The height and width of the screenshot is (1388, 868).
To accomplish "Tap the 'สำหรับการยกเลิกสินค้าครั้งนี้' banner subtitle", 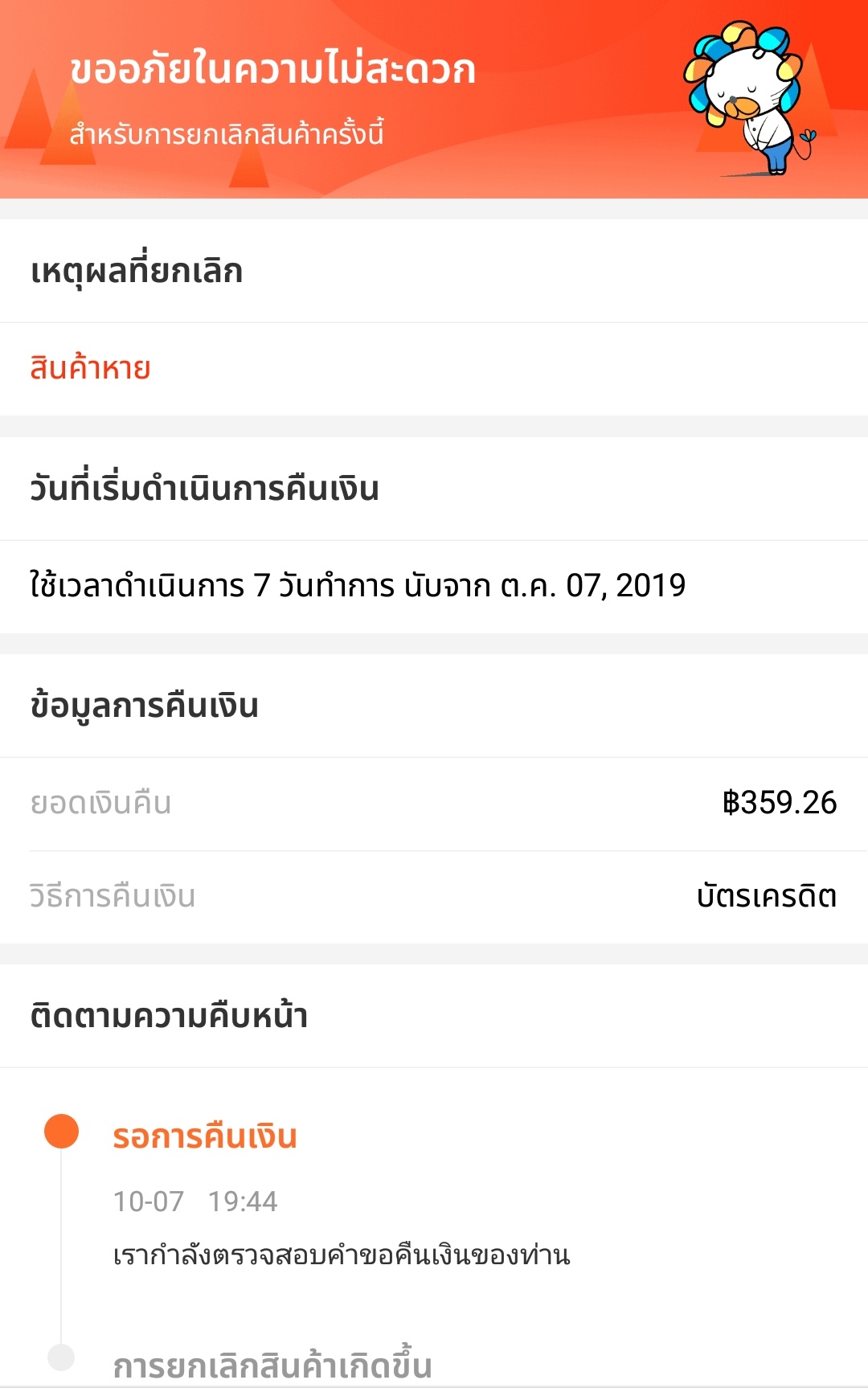I will (x=227, y=133).
